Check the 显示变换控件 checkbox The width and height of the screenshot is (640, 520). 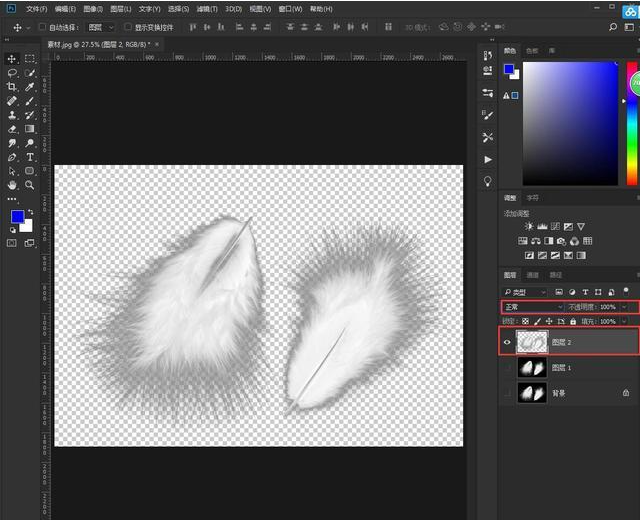coord(127,27)
